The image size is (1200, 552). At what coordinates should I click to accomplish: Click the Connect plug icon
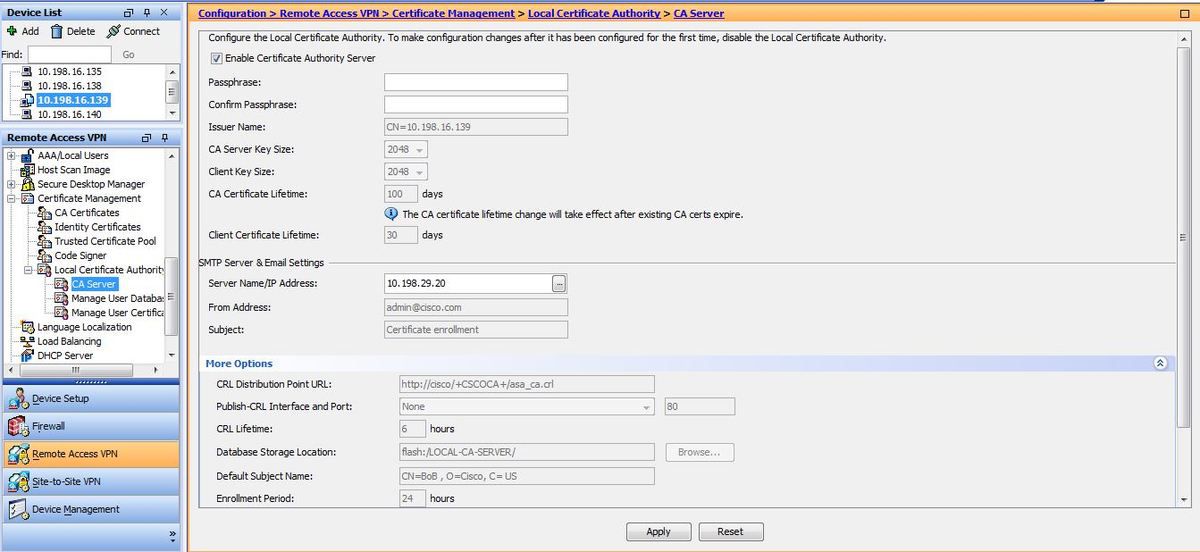point(113,31)
